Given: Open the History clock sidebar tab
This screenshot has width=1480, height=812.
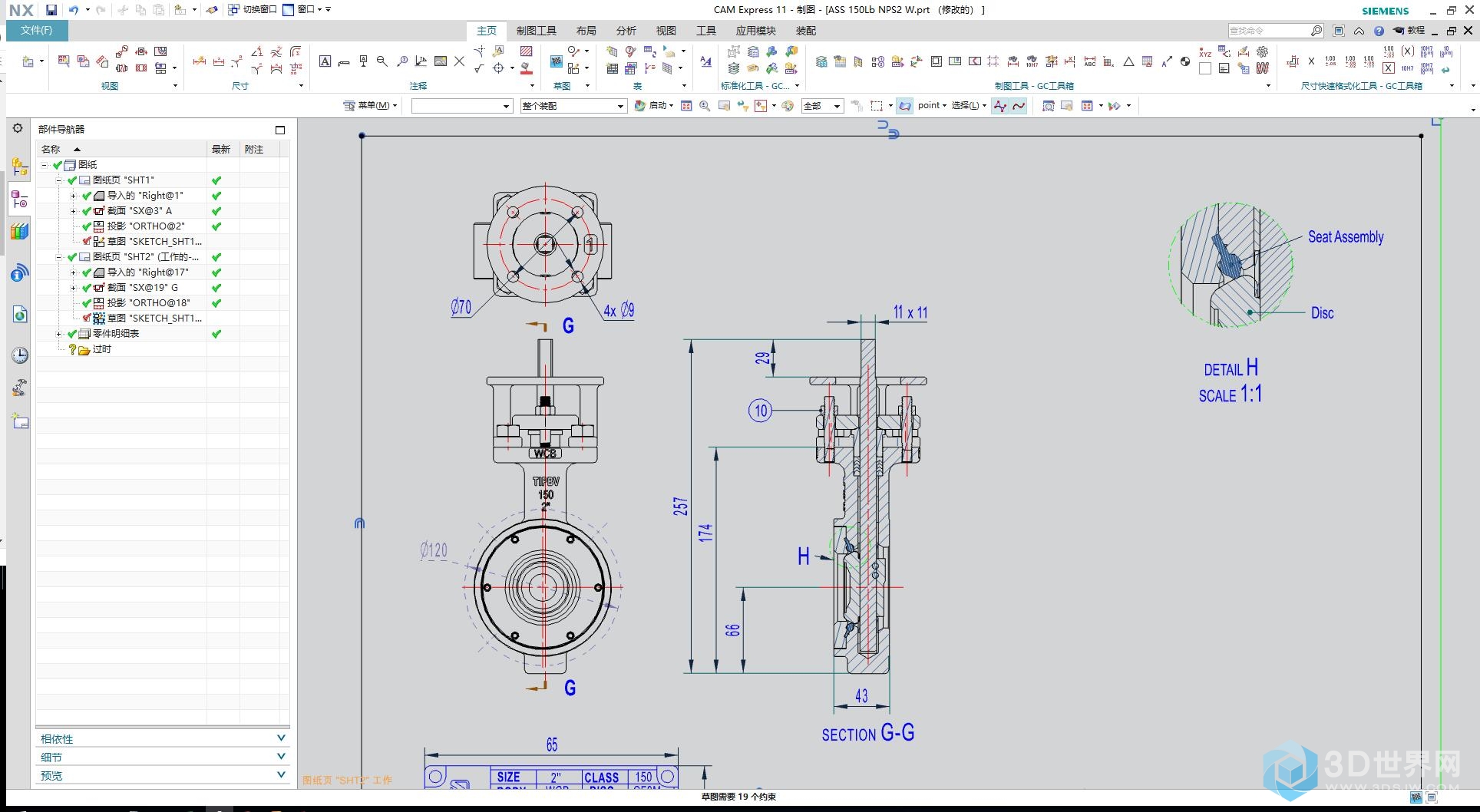Looking at the screenshot, I should point(20,355).
